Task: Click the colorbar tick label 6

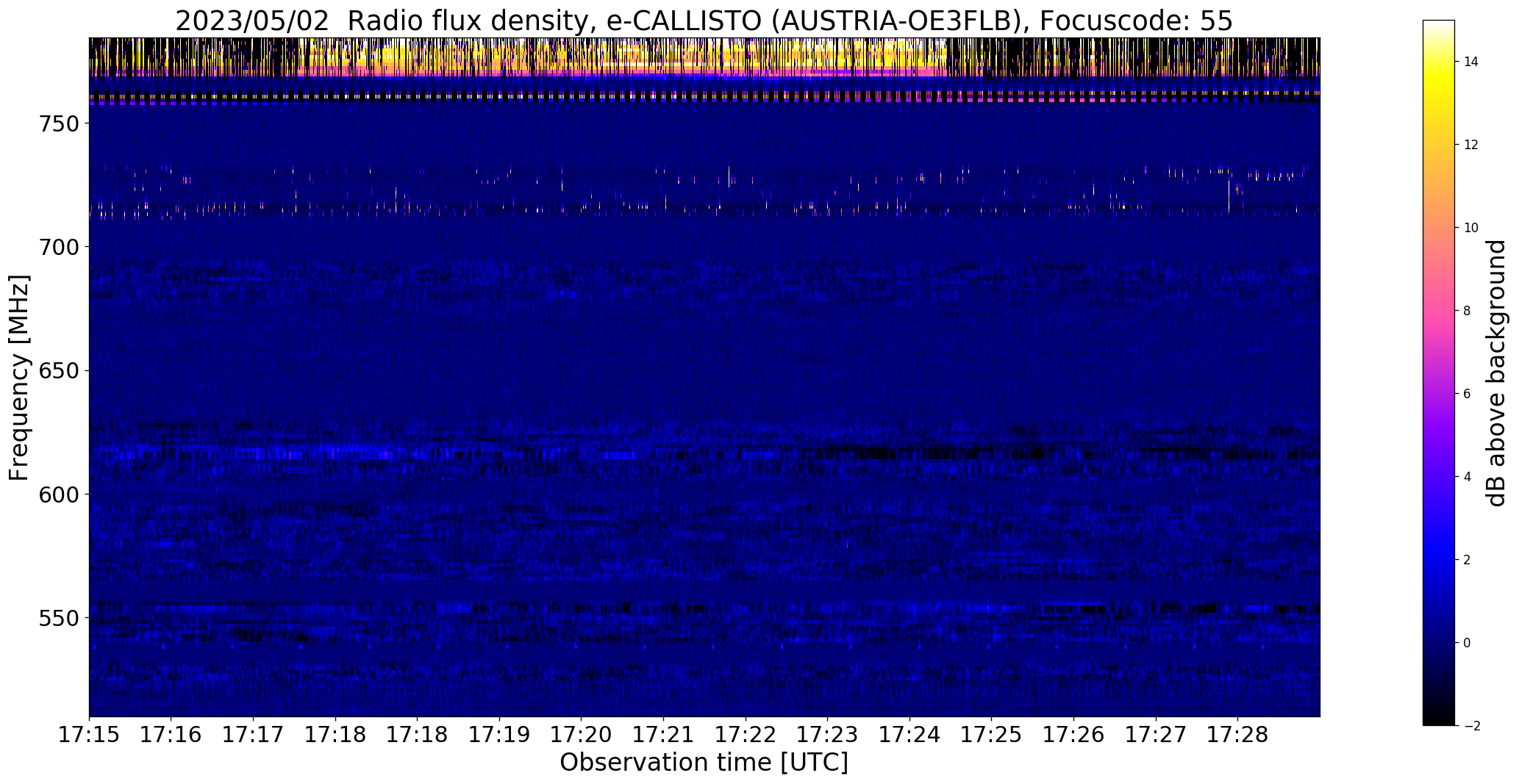Action: [1467, 394]
